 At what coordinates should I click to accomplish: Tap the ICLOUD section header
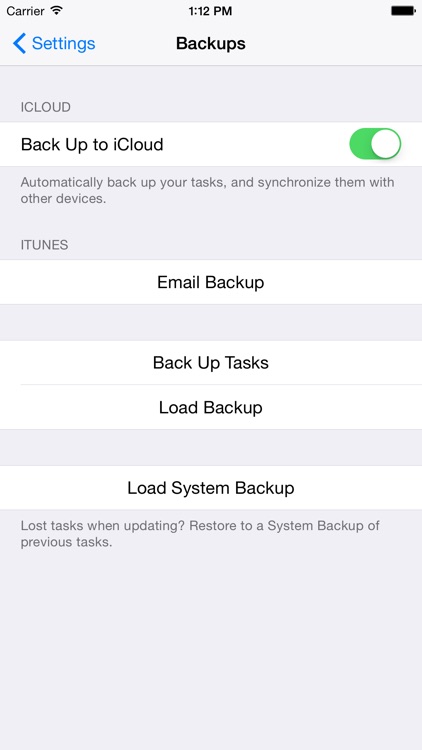[x=45, y=107]
